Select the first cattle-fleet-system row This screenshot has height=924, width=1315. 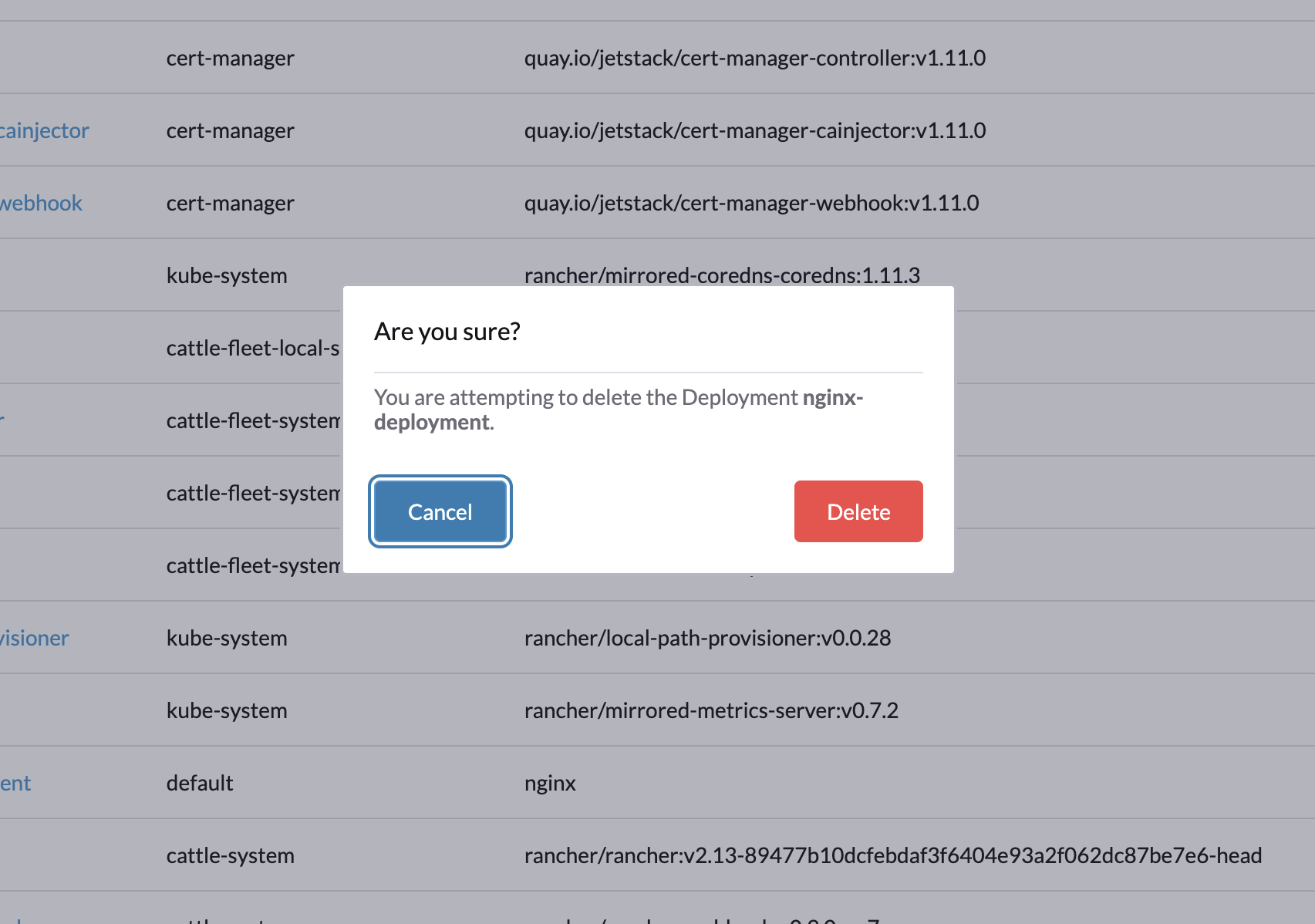253,420
